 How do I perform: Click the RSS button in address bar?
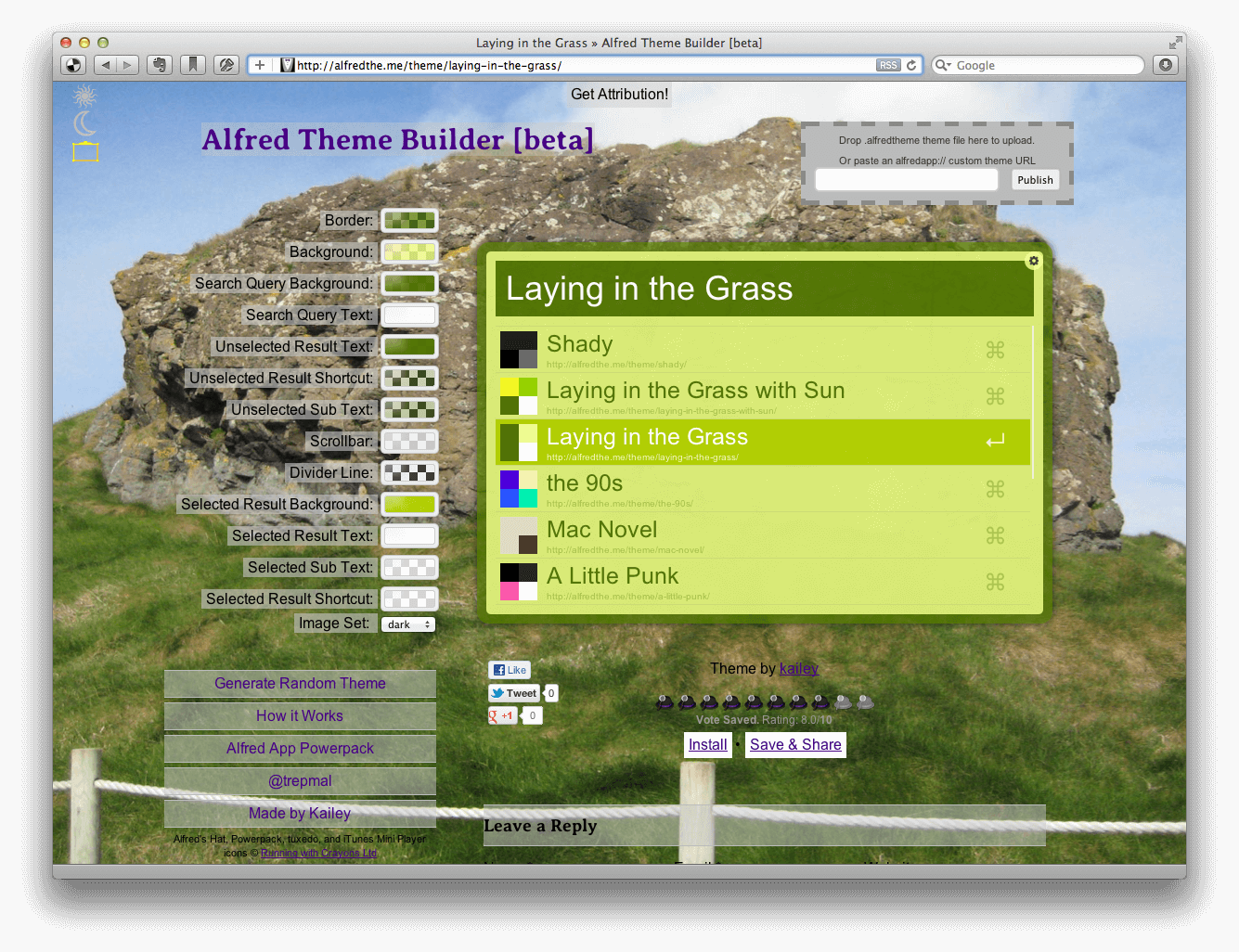(x=887, y=65)
